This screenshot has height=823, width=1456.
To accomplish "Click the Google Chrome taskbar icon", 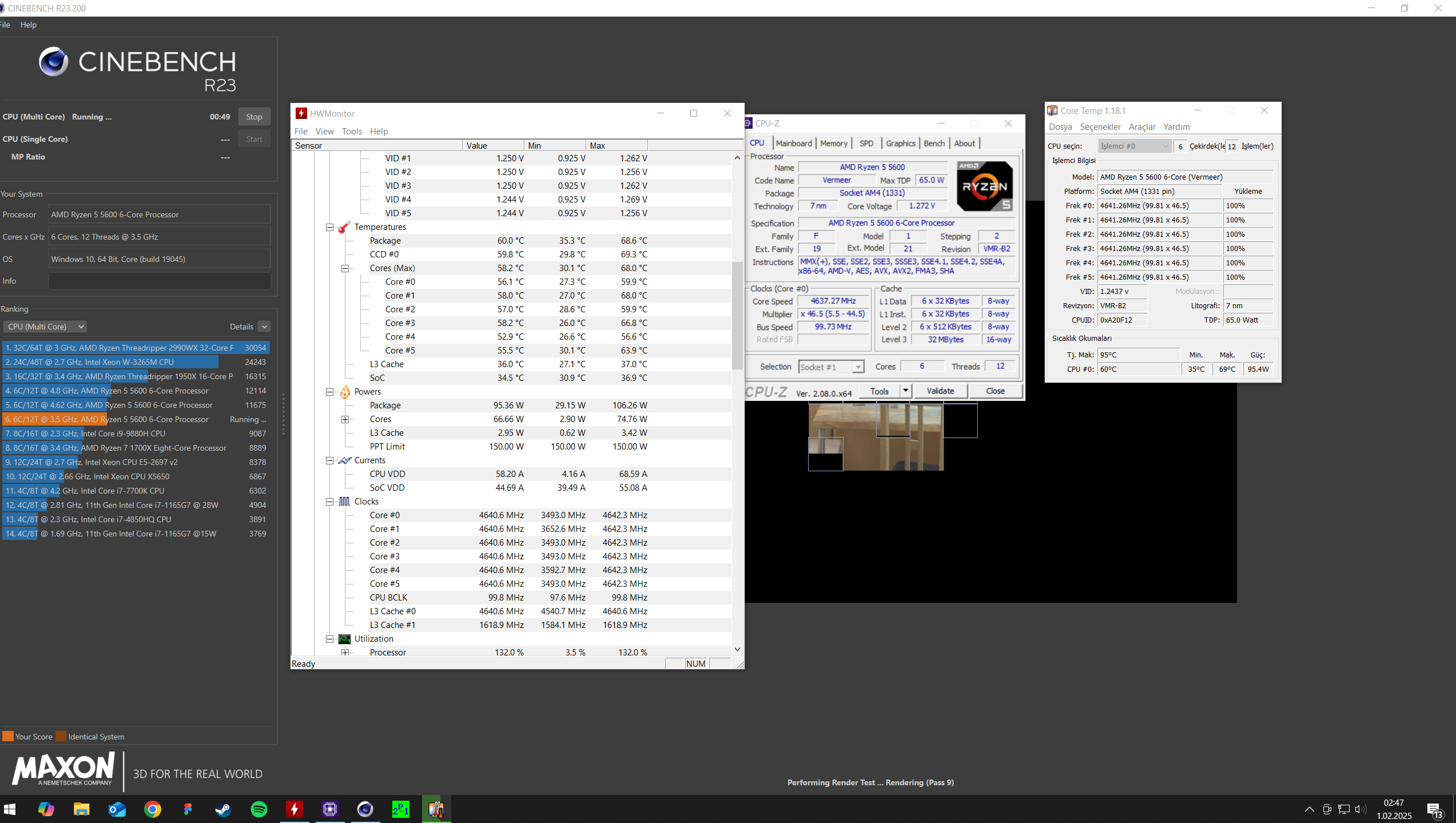I will (153, 809).
